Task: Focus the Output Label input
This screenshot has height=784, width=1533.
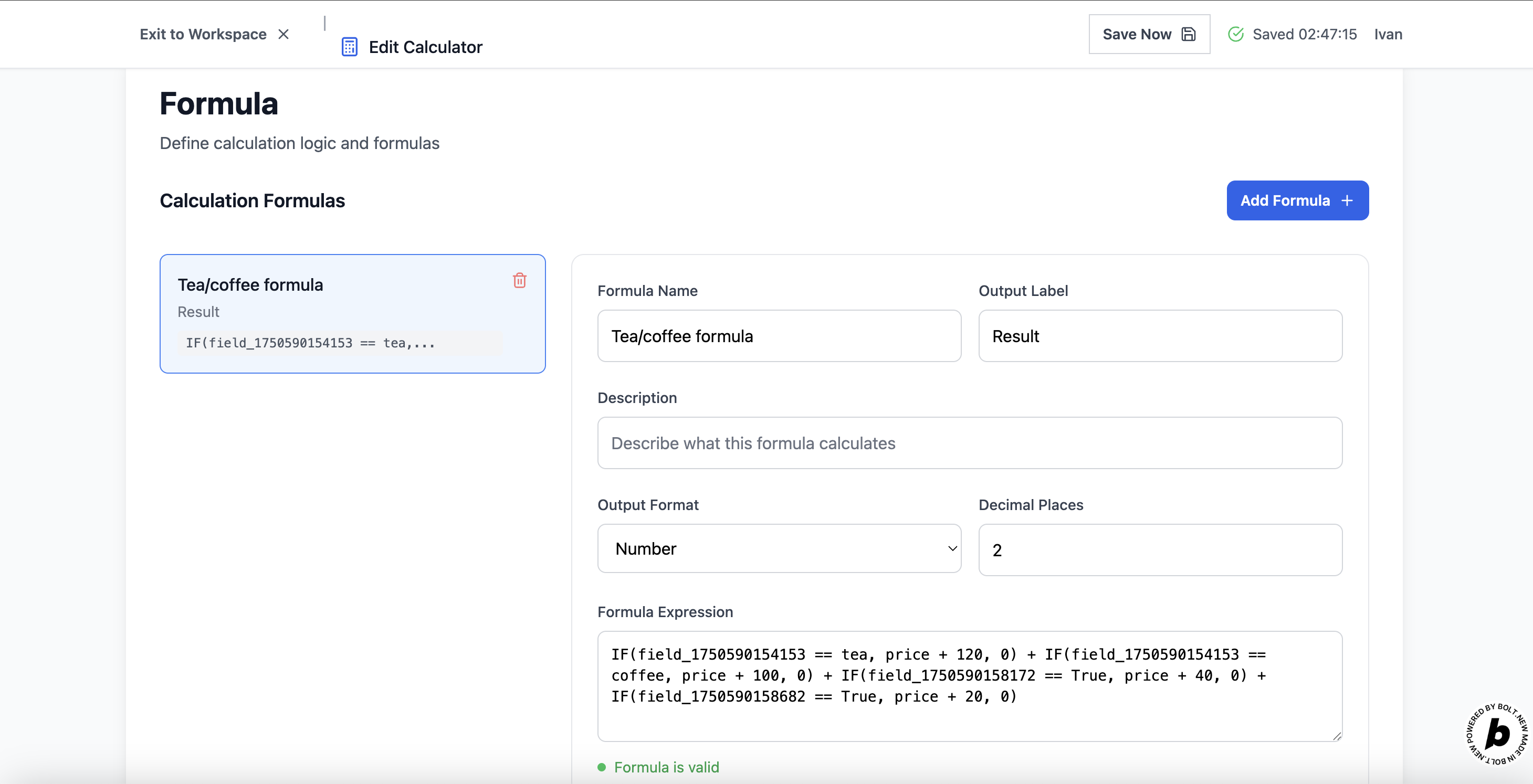Action: tap(1159, 336)
